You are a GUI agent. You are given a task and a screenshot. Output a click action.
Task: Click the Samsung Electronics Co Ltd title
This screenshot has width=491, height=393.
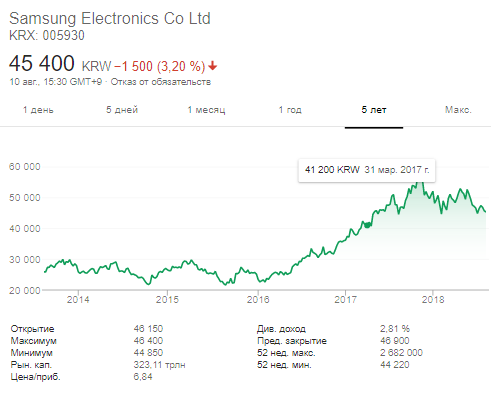coord(110,18)
